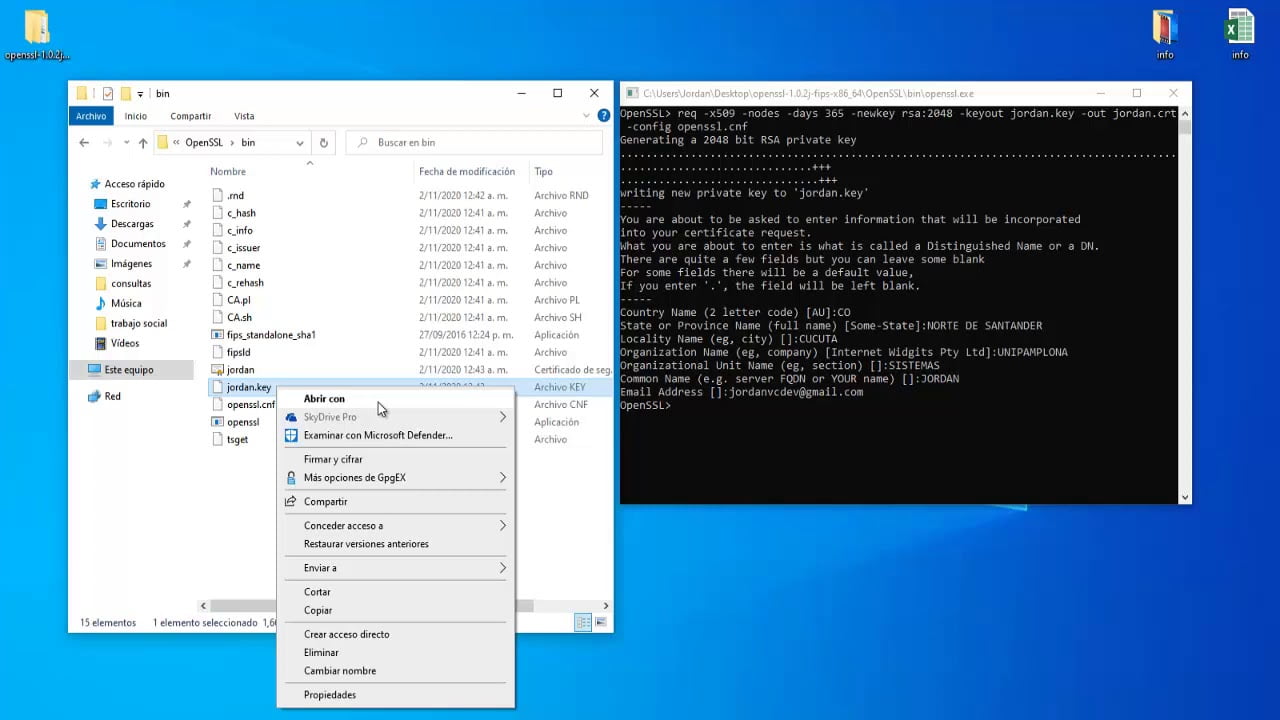This screenshot has width=1280, height=720.
Task: Click the refresh button beside address bar
Action: [323, 143]
